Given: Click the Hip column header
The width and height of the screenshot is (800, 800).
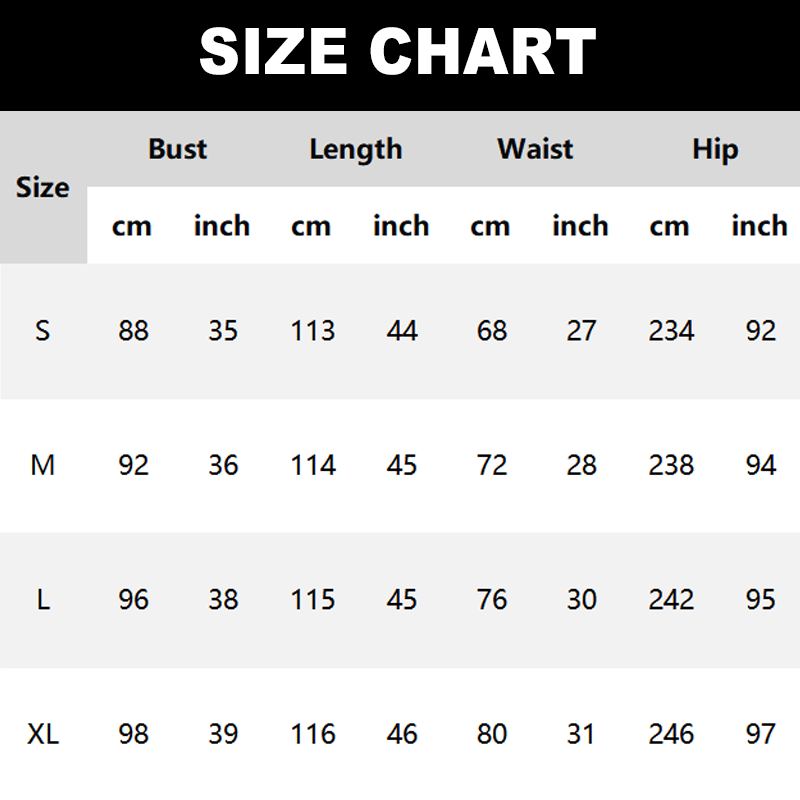Looking at the screenshot, I should (x=714, y=149).
